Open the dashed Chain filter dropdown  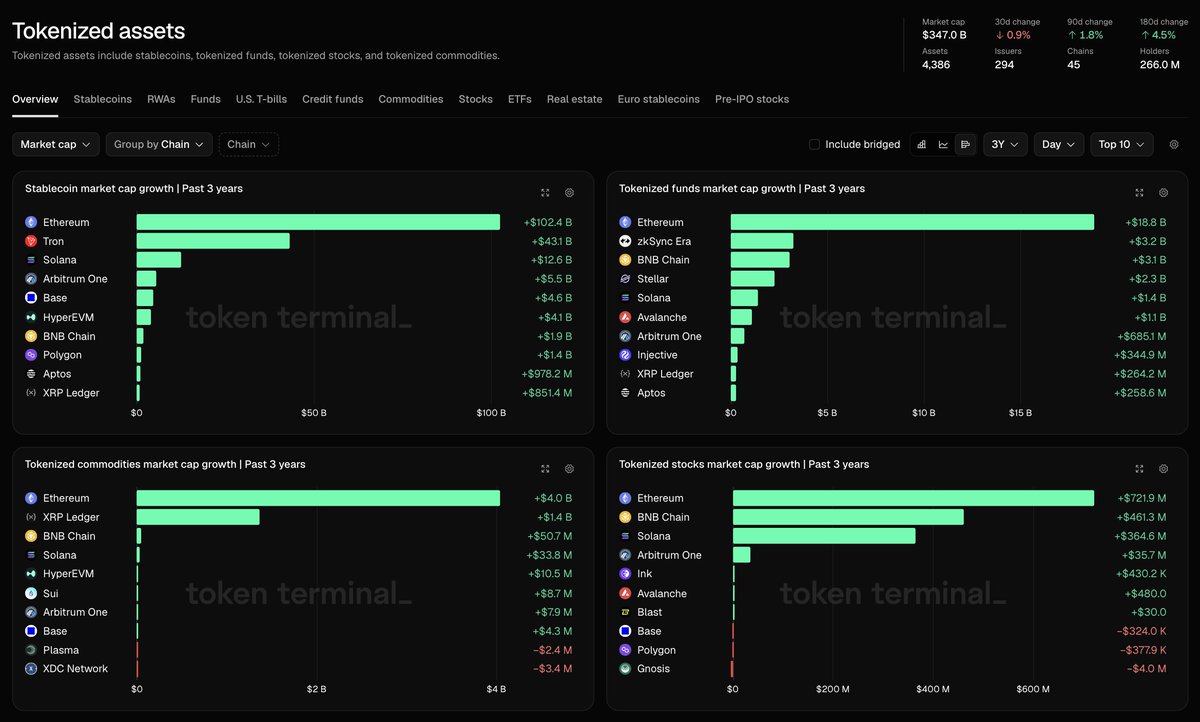[249, 145]
